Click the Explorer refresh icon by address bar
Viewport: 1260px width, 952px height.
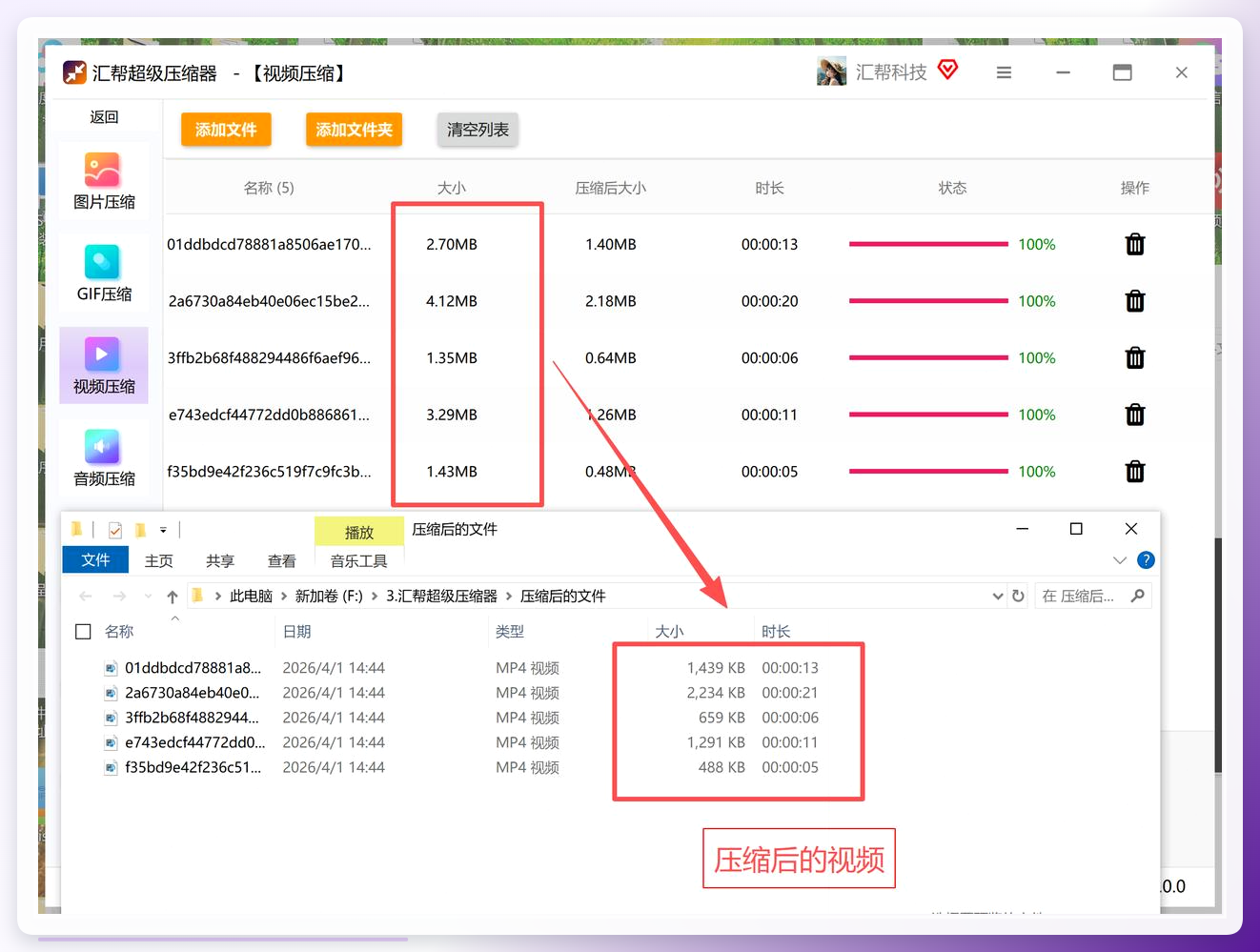coord(1018,596)
